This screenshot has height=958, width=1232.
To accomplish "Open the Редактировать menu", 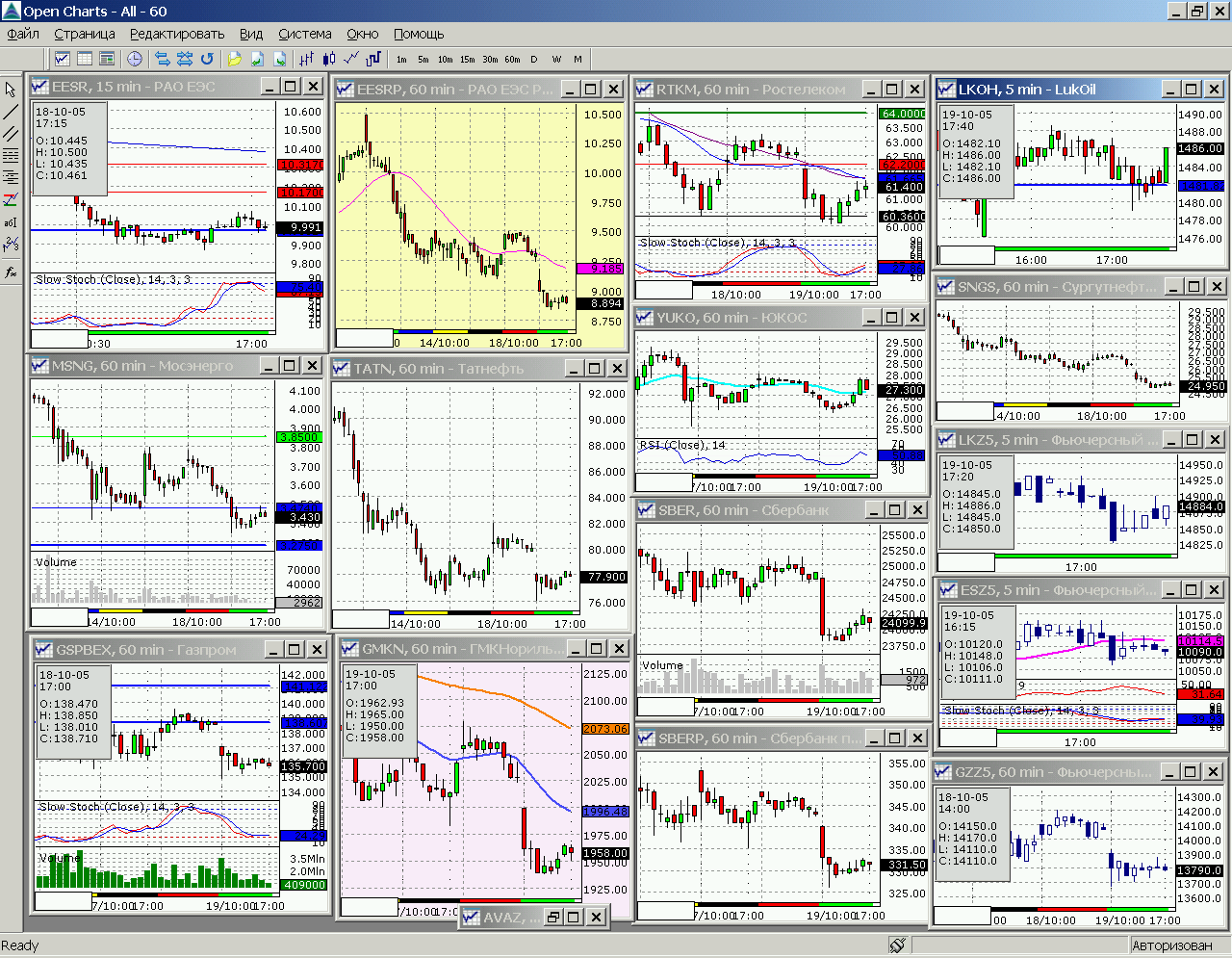I will click(177, 34).
